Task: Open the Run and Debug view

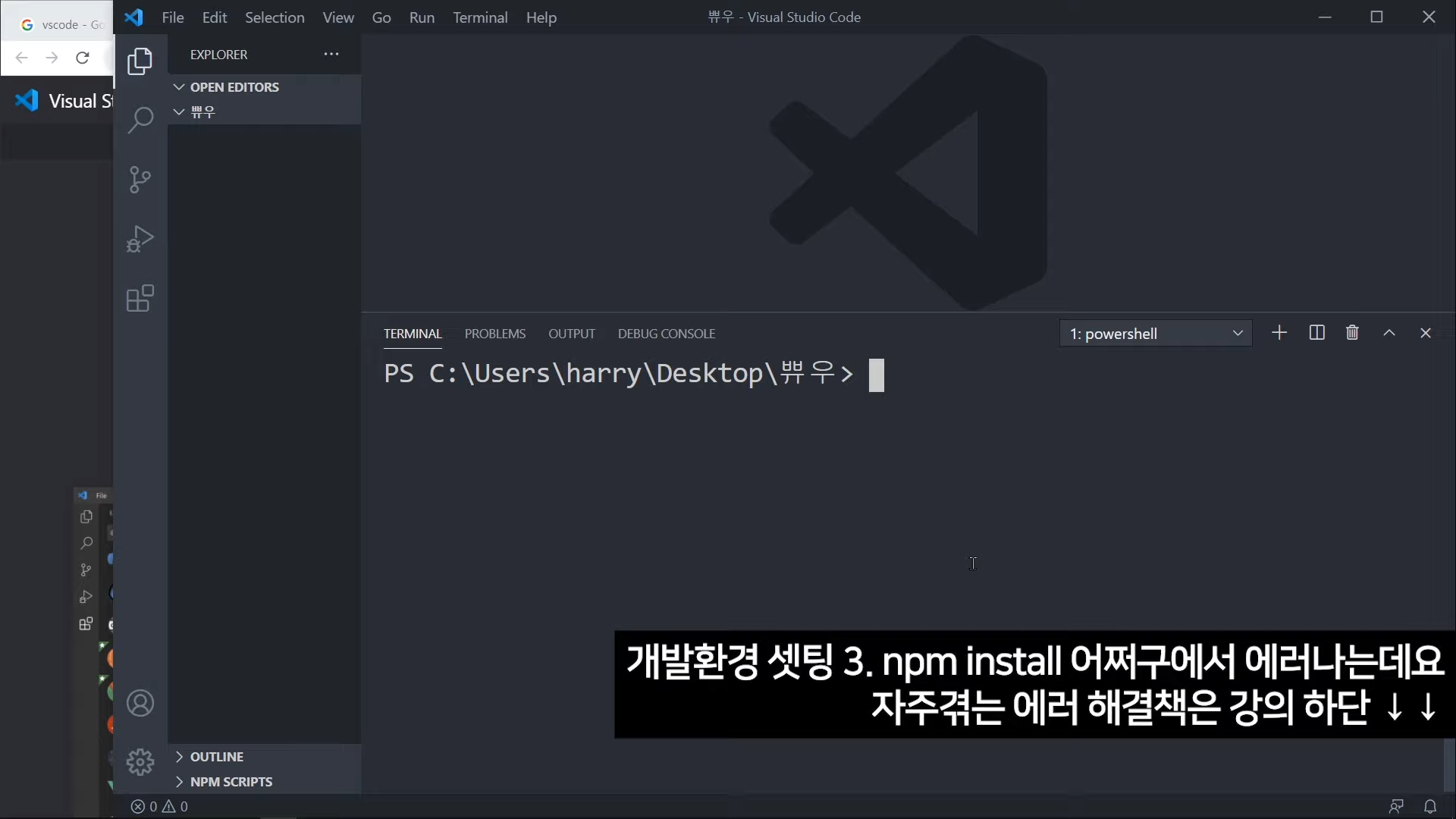Action: pos(140,239)
